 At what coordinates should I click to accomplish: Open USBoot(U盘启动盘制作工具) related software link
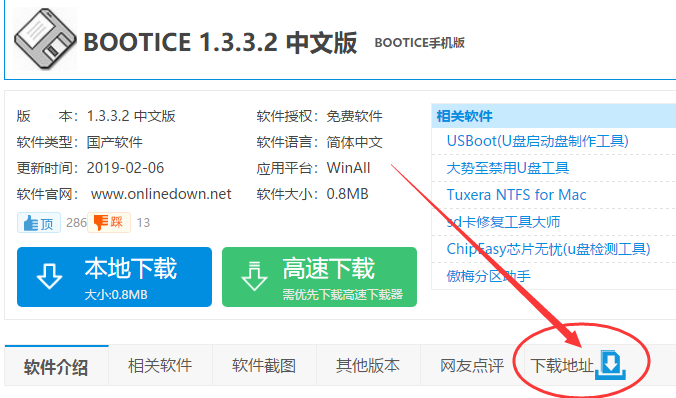pos(538,141)
